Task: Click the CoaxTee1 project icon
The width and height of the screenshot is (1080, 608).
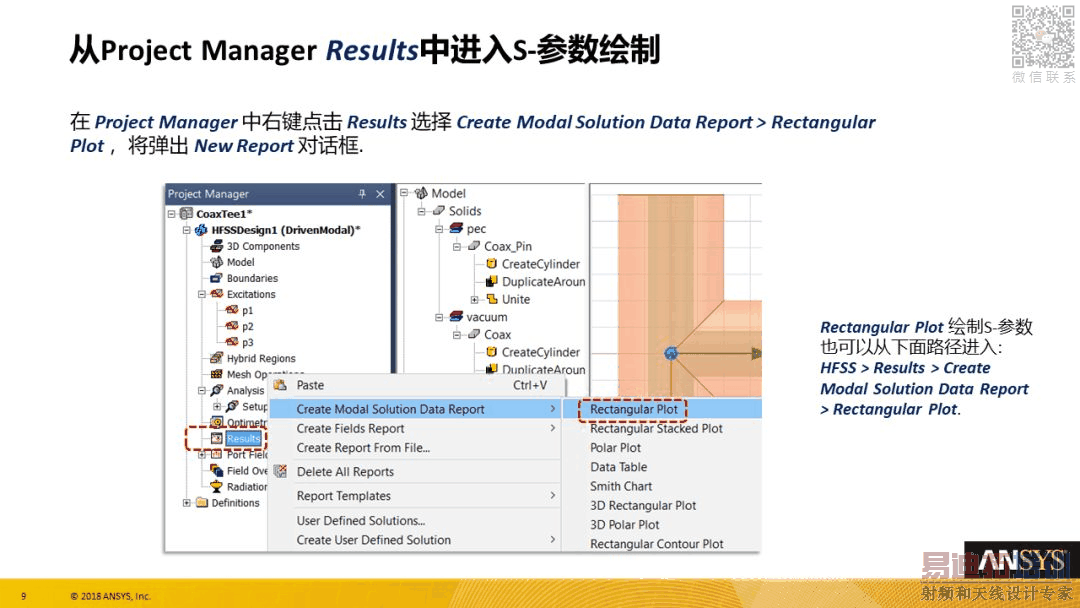Action: (186, 213)
